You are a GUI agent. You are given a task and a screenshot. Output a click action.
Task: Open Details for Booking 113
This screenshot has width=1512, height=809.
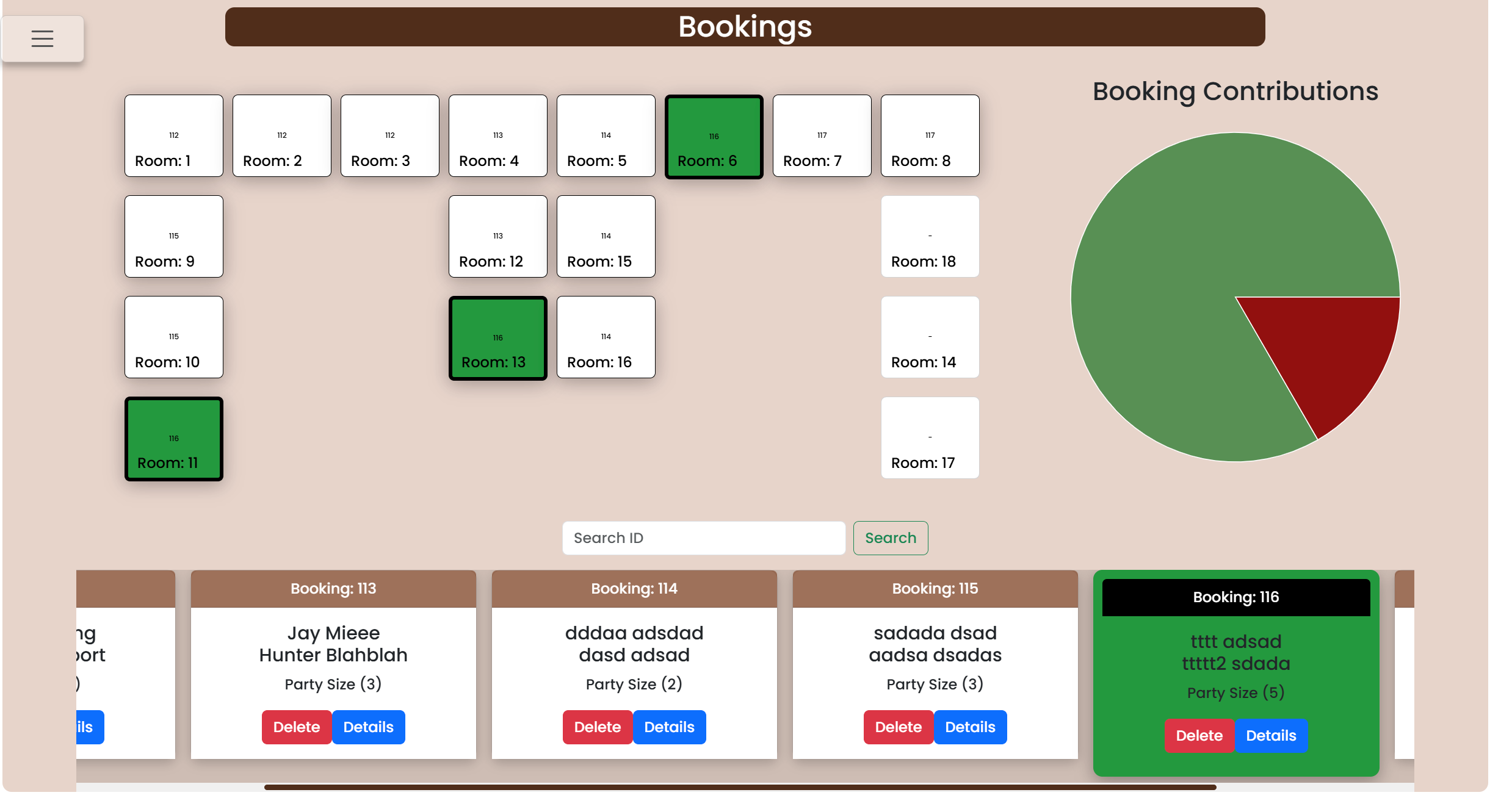point(368,727)
